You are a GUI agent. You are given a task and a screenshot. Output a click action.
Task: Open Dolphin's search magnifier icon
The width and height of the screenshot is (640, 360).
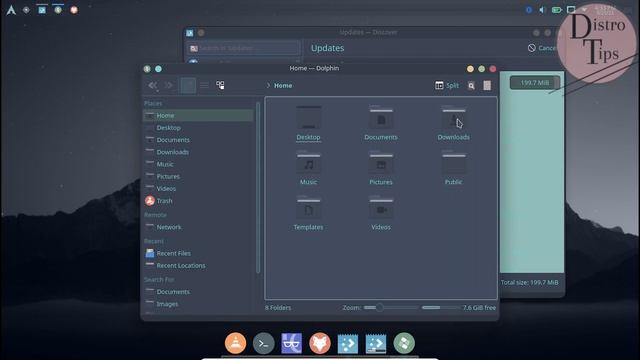pyautogui.click(x=471, y=85)
